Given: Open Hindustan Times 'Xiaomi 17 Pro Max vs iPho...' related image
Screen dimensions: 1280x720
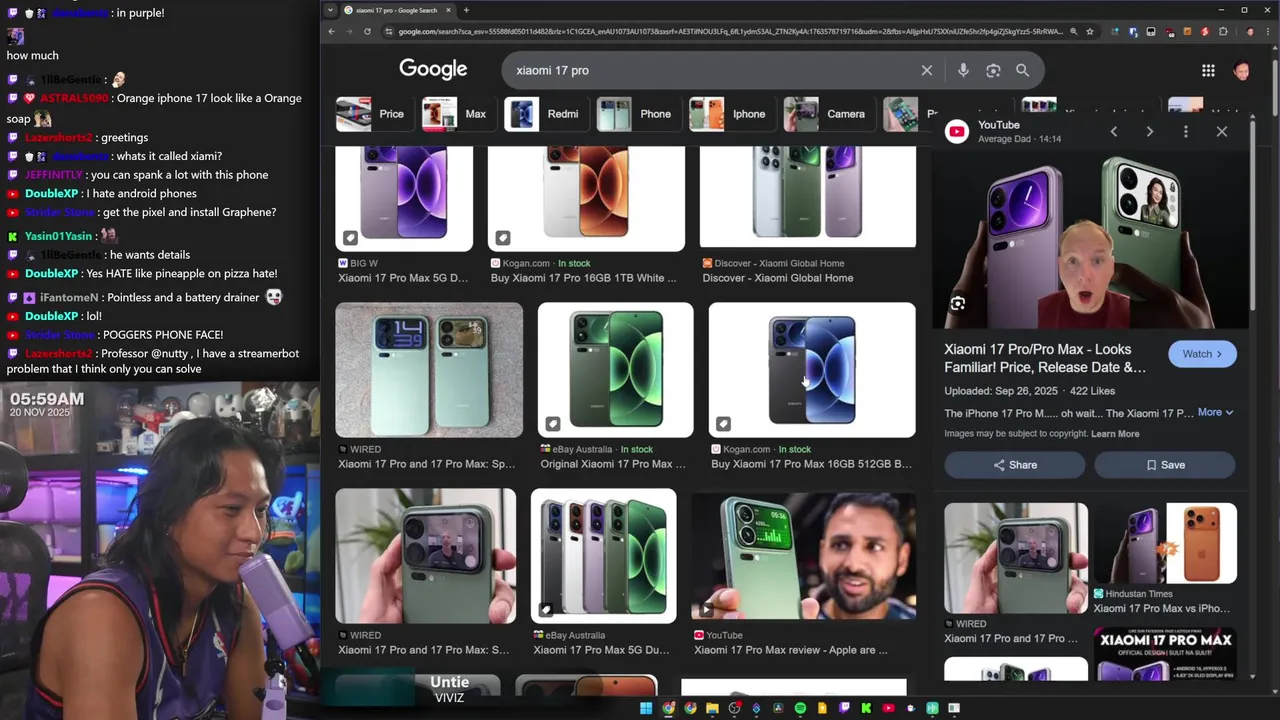Looking at the screenshot, I should 1166,543.
